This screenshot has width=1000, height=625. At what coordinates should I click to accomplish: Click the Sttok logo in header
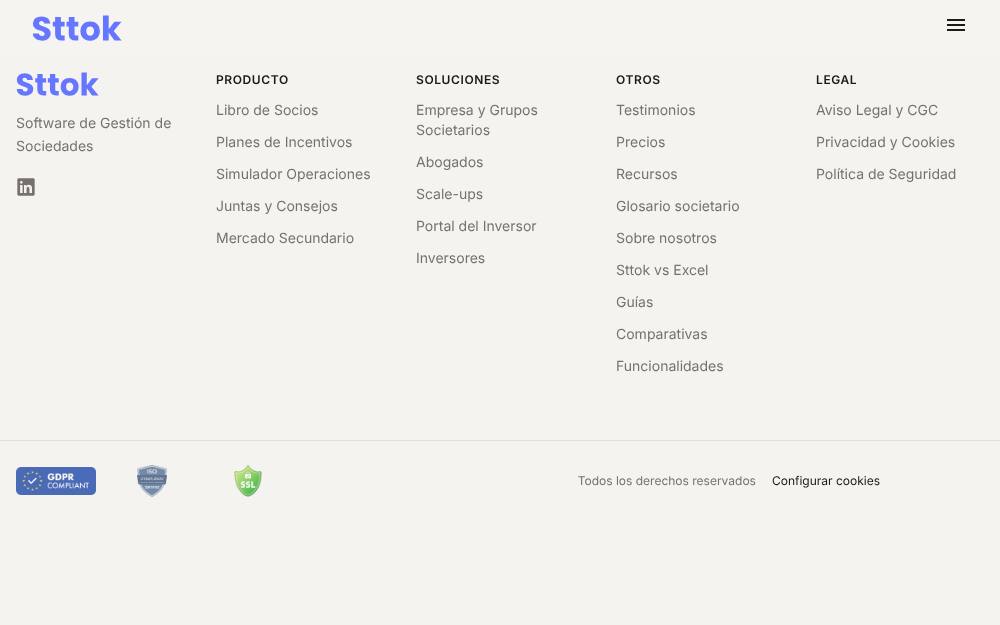pos(77,29)
